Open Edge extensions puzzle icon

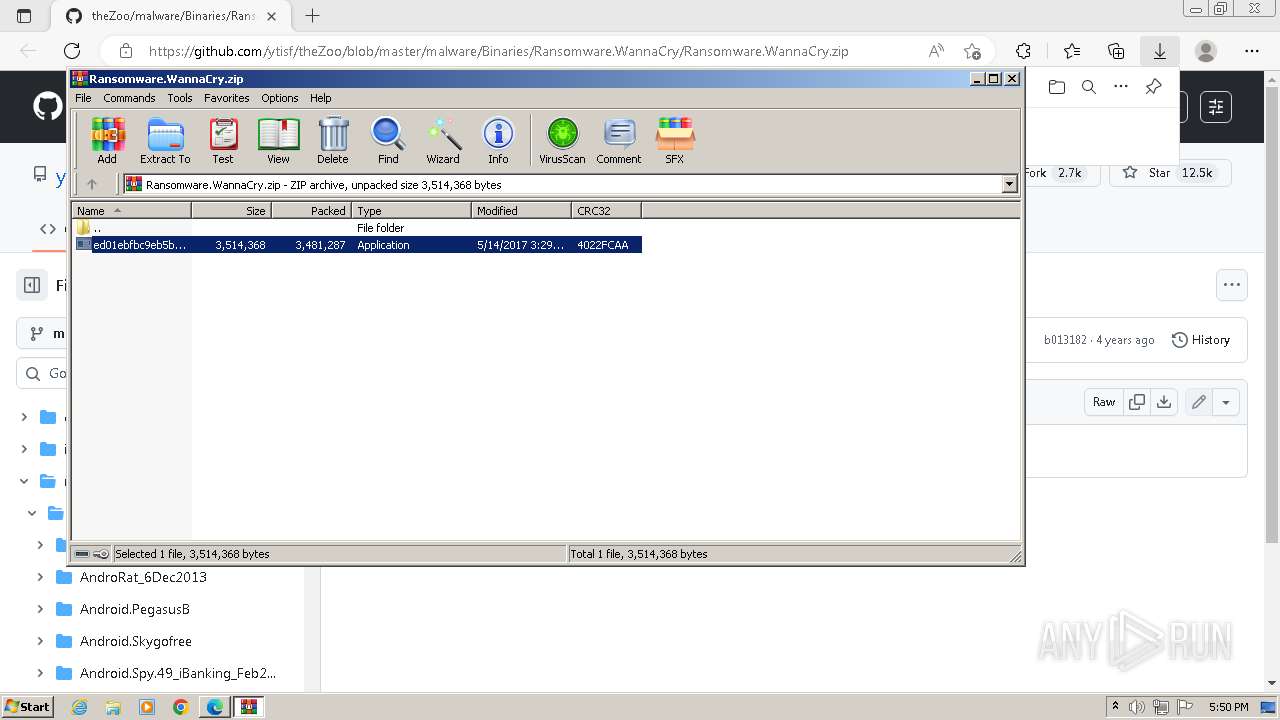tap(1023, 51)
